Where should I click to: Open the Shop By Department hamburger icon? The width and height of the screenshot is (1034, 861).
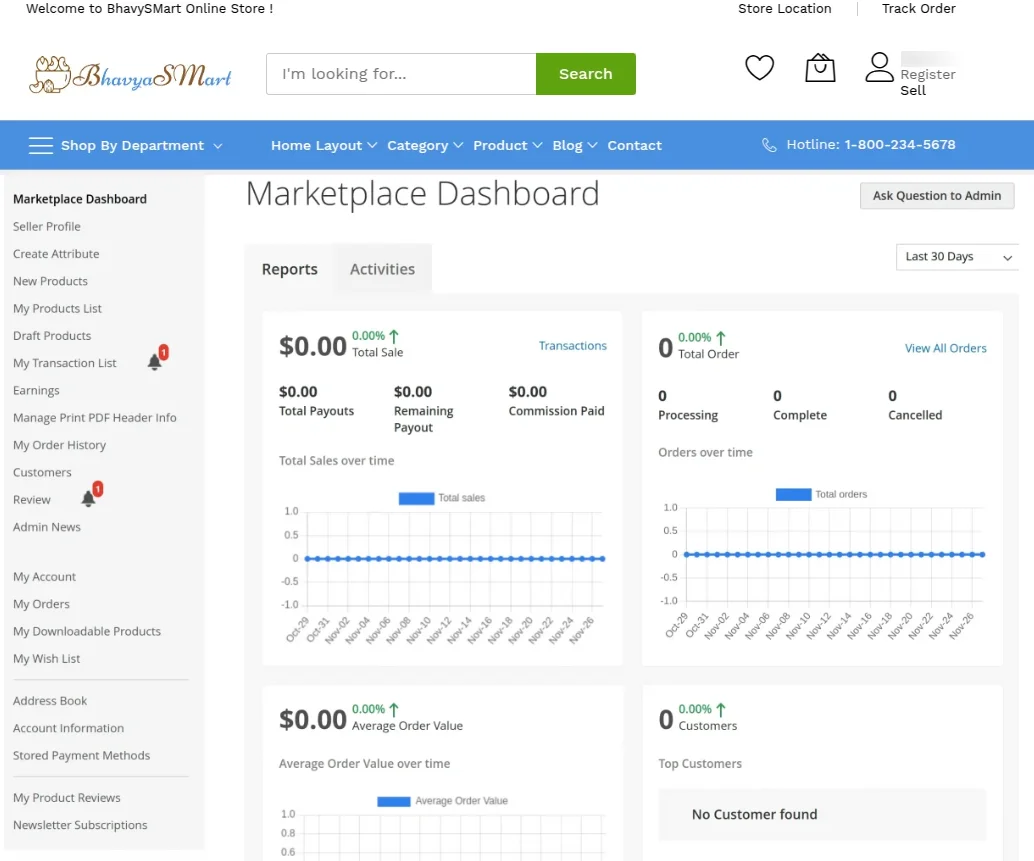point(40,144)
